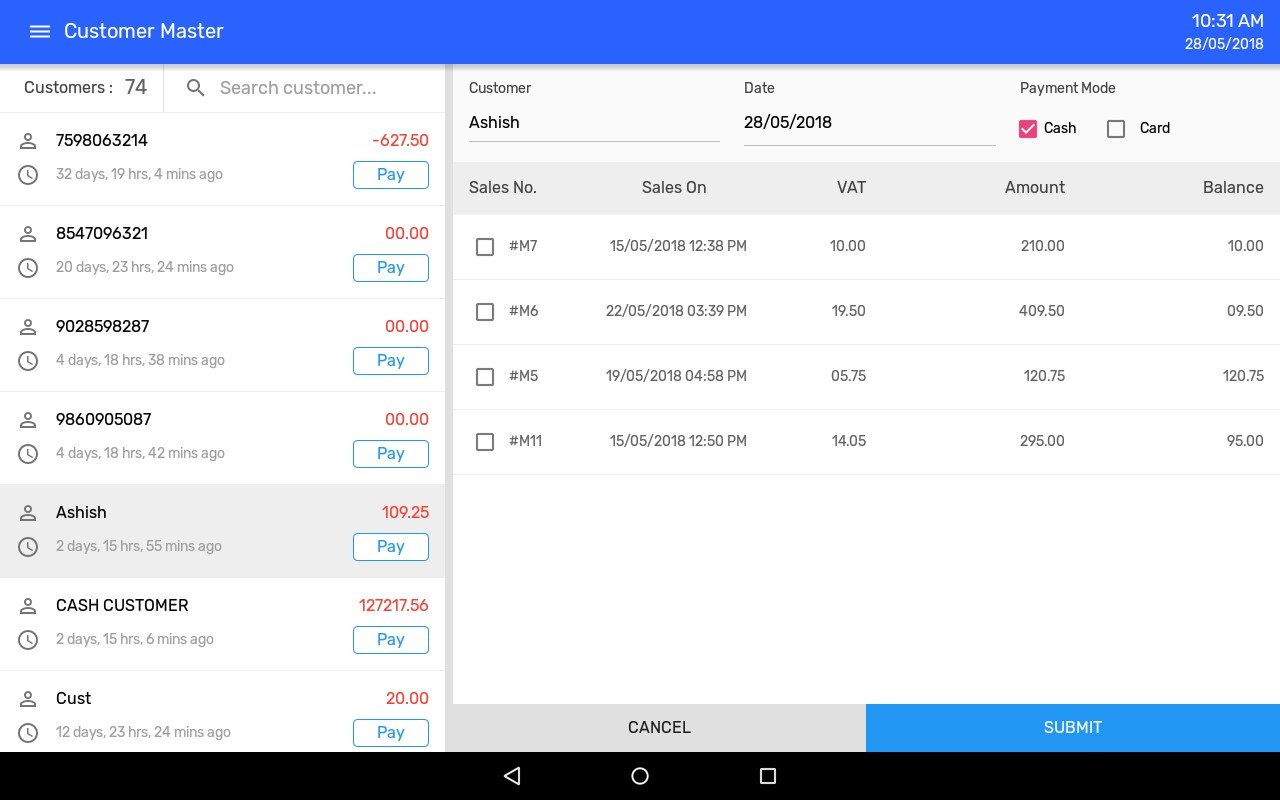Click clock icon beside 18 hrs, 38 mins
The height and width of the screenshot is (800, 1280).
[x=28, y=361]
